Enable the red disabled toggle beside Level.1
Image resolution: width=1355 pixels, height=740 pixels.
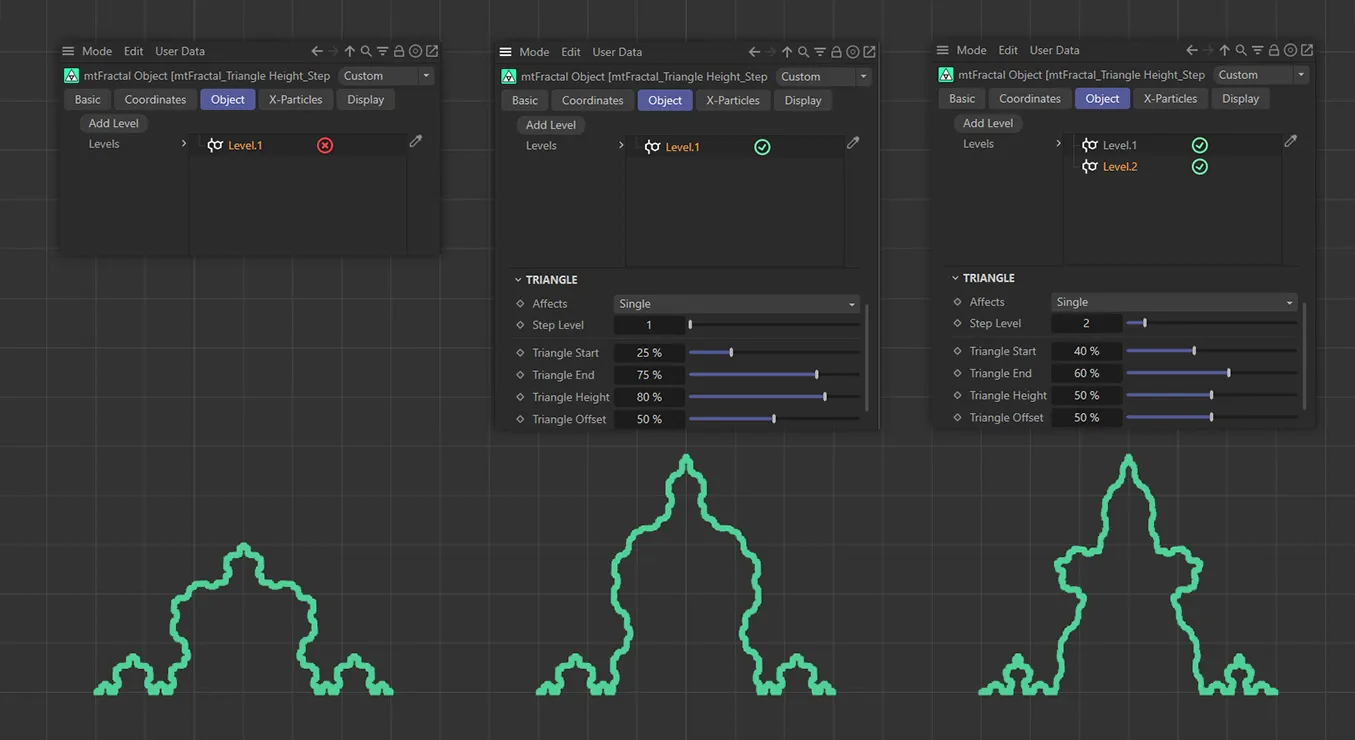(x=325, y=145)
